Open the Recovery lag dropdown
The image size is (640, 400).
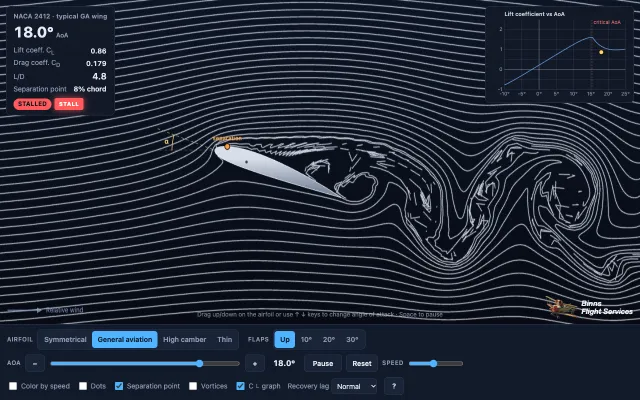tap(354, 386)
